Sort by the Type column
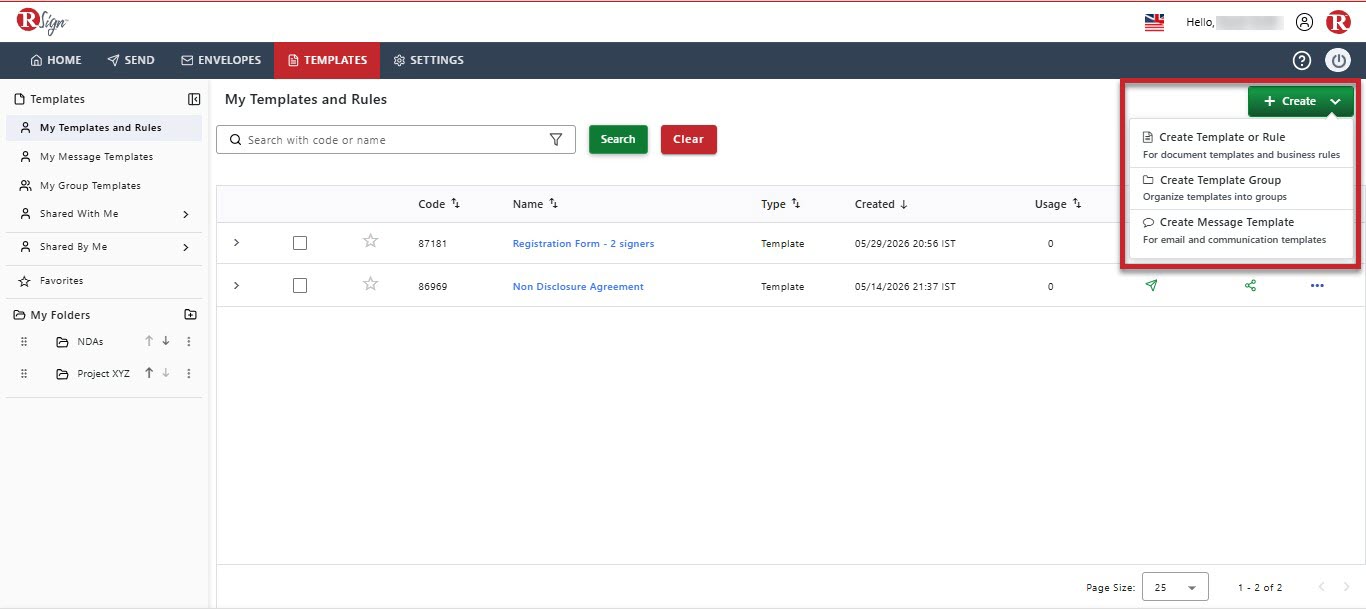 pyautogui.click(x=796, y=204)
